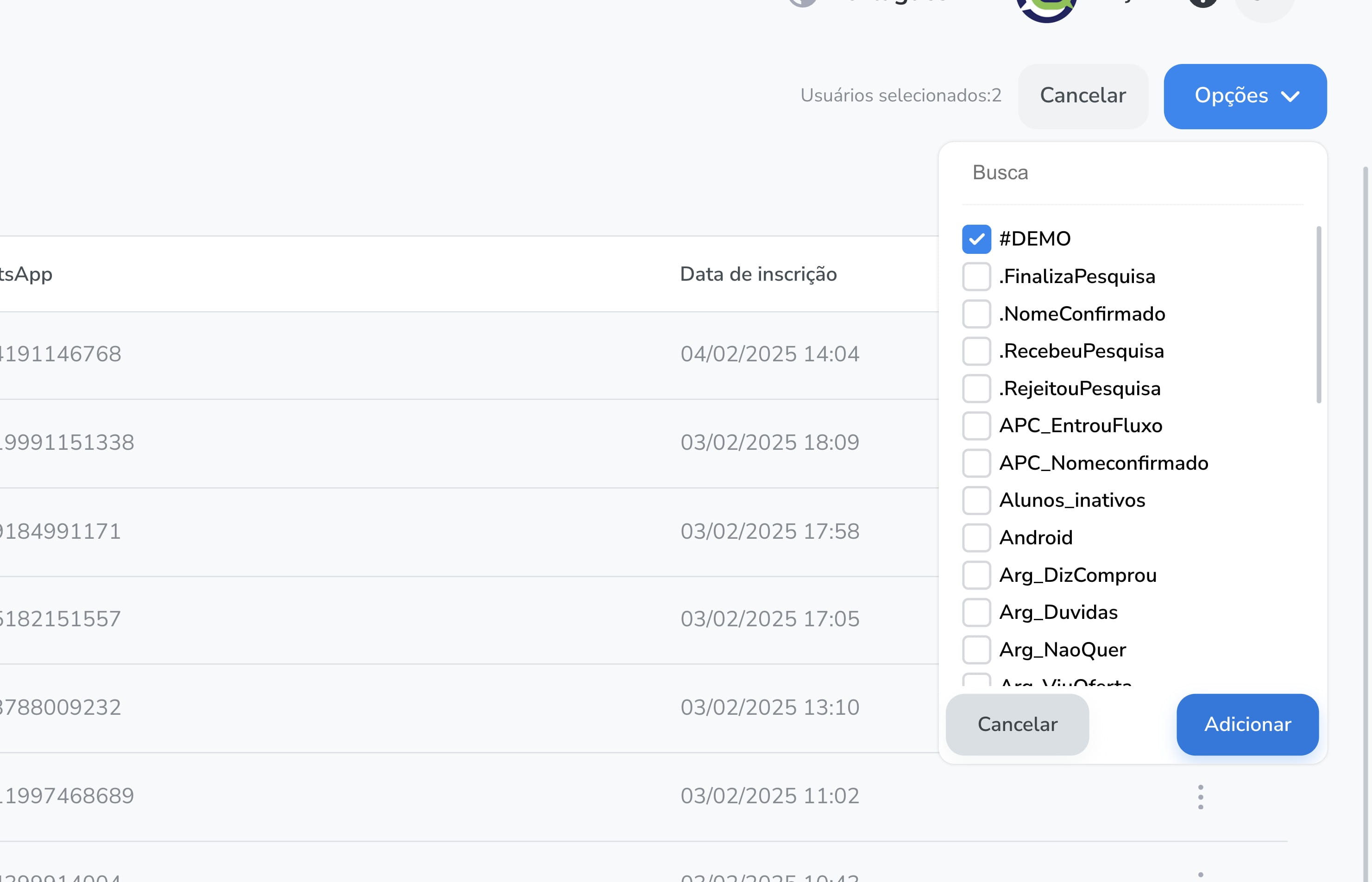This screenshot has width=1372, height=882.
Task: Click Cancelar in the tag popup
Action: click(x=1017, y=724)
